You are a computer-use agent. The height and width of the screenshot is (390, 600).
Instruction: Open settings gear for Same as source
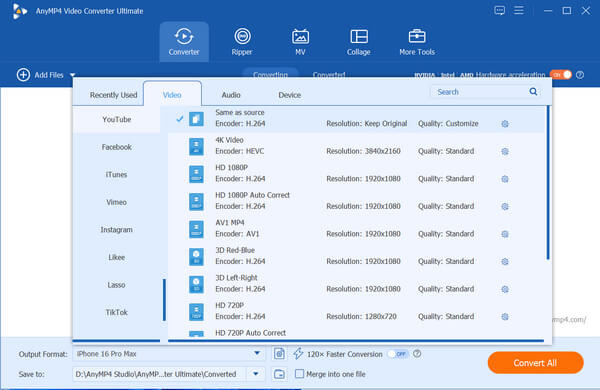coord(505,124)
